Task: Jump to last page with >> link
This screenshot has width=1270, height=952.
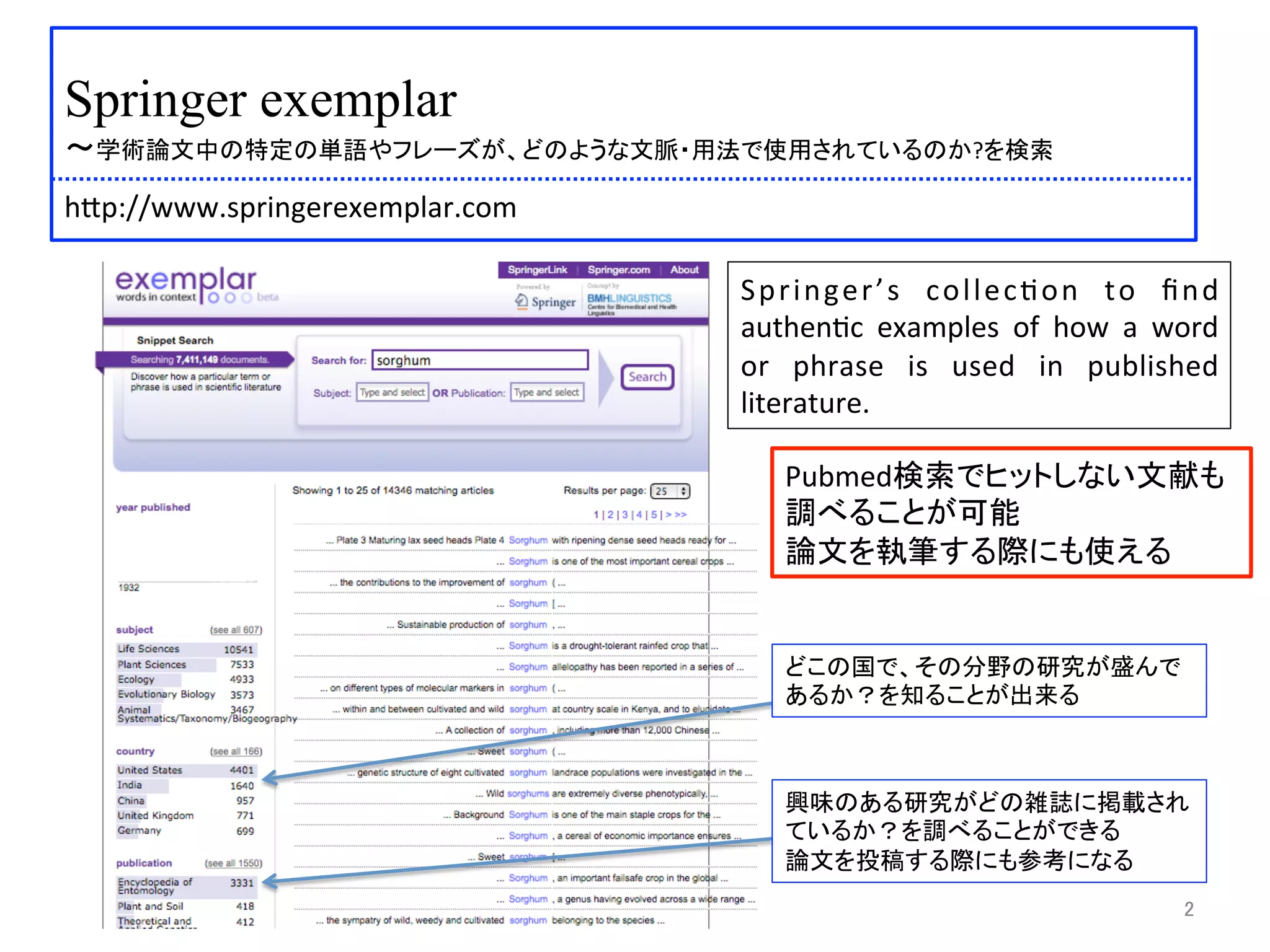Action: pyautogui.click(x=681, y=514)
